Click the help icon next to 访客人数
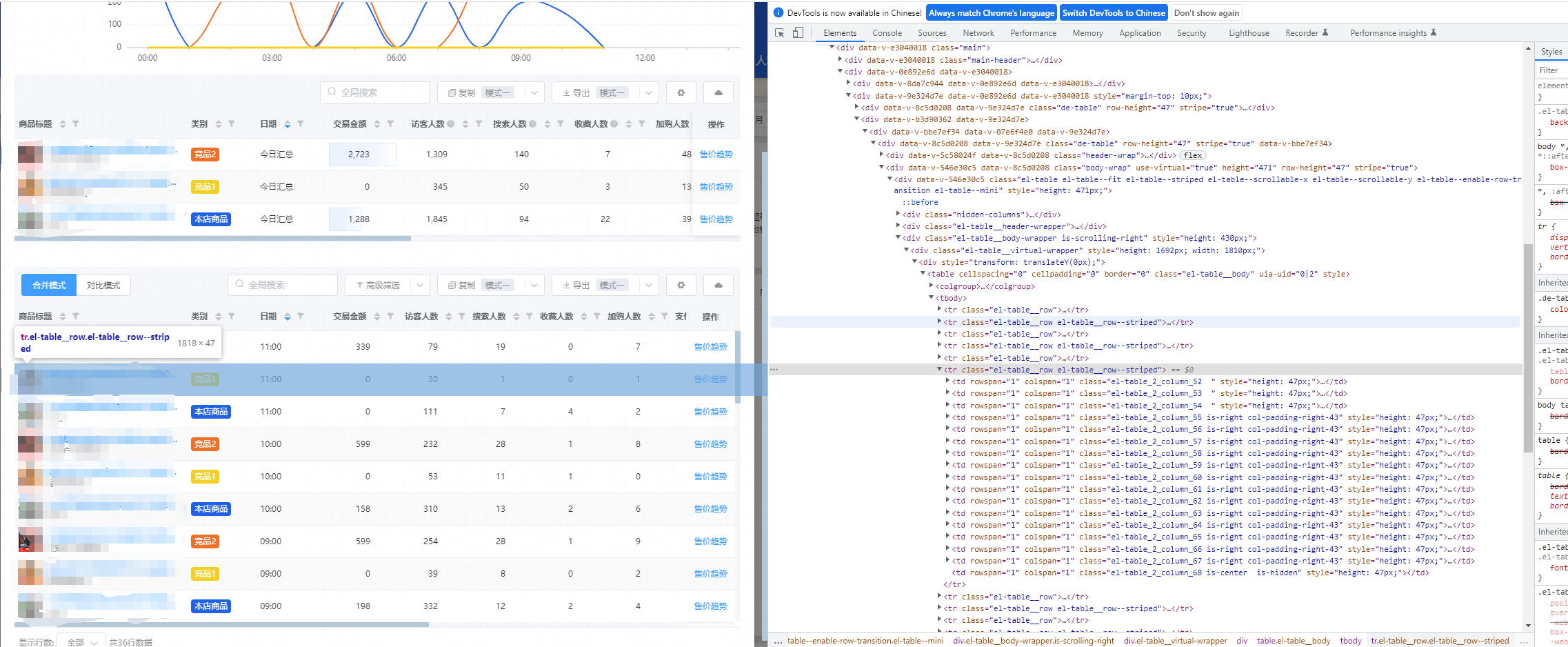1568x647 pixels. pos(451,124)
